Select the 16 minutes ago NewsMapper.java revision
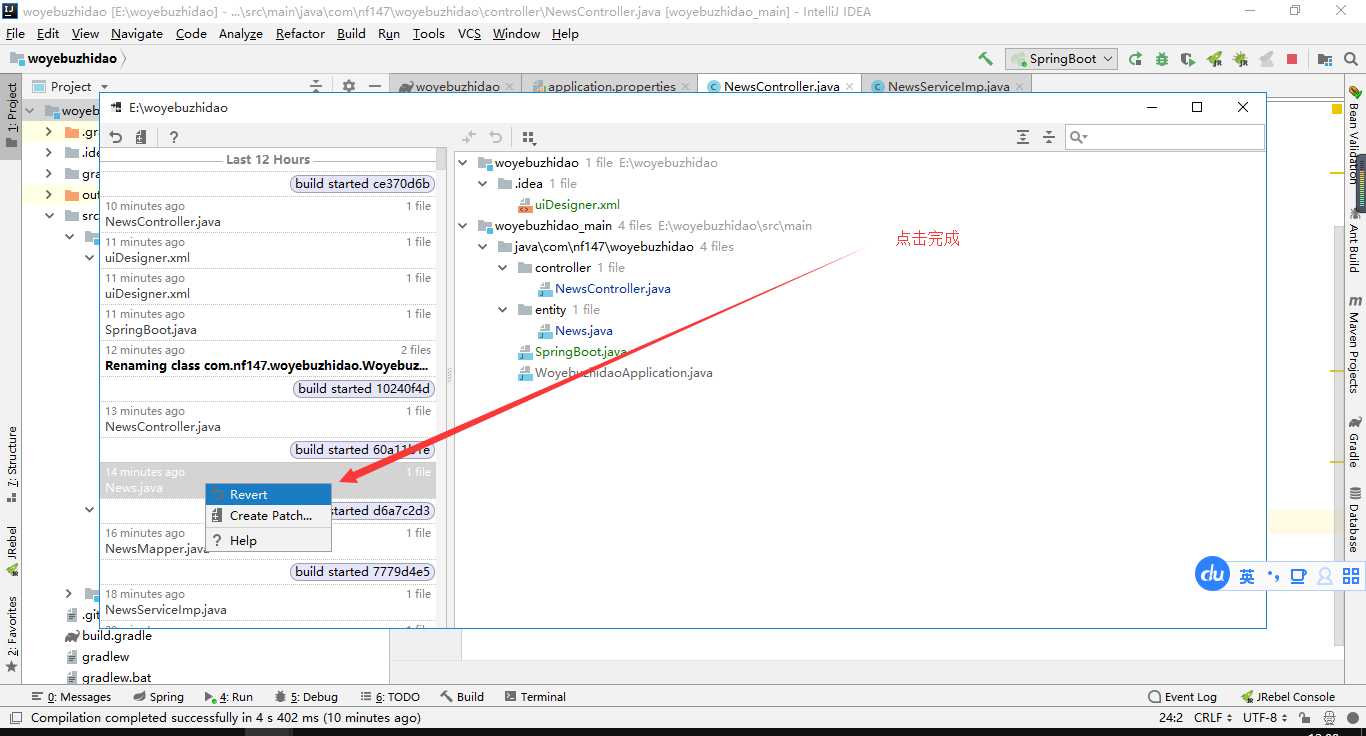 click(268, 541)
